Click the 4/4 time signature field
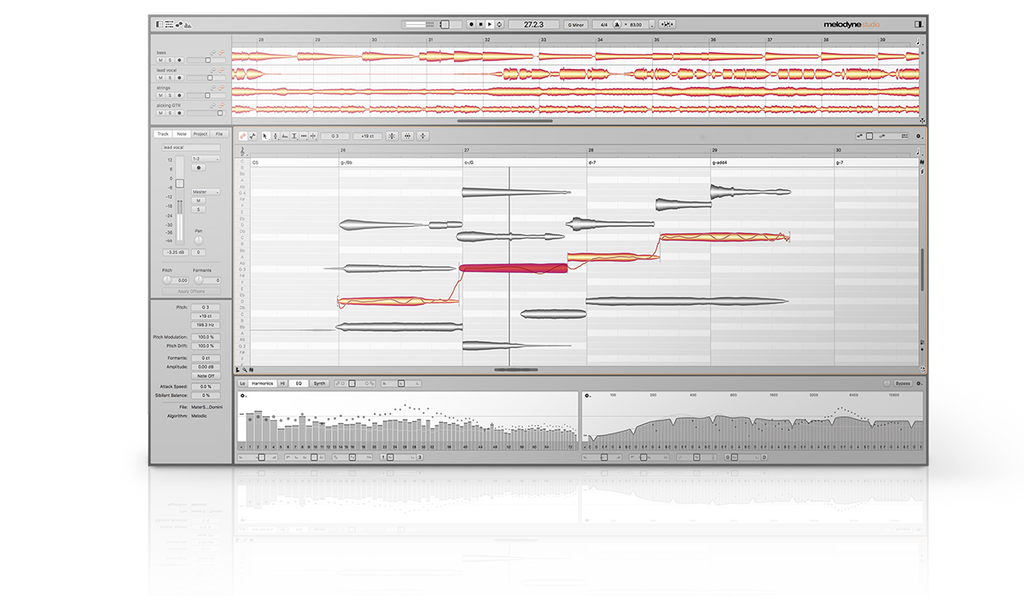1024x597 pixels. pos(603,24)
